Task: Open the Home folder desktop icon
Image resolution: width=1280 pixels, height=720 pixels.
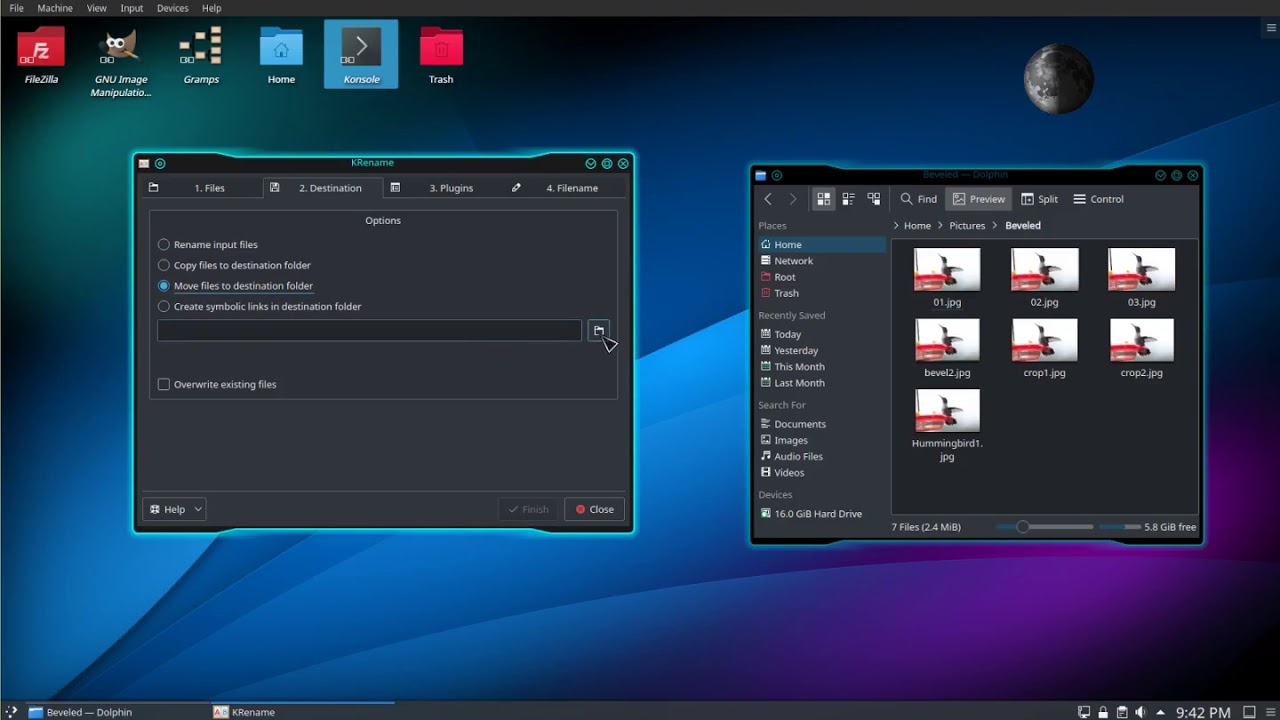Action: [281, 55]
